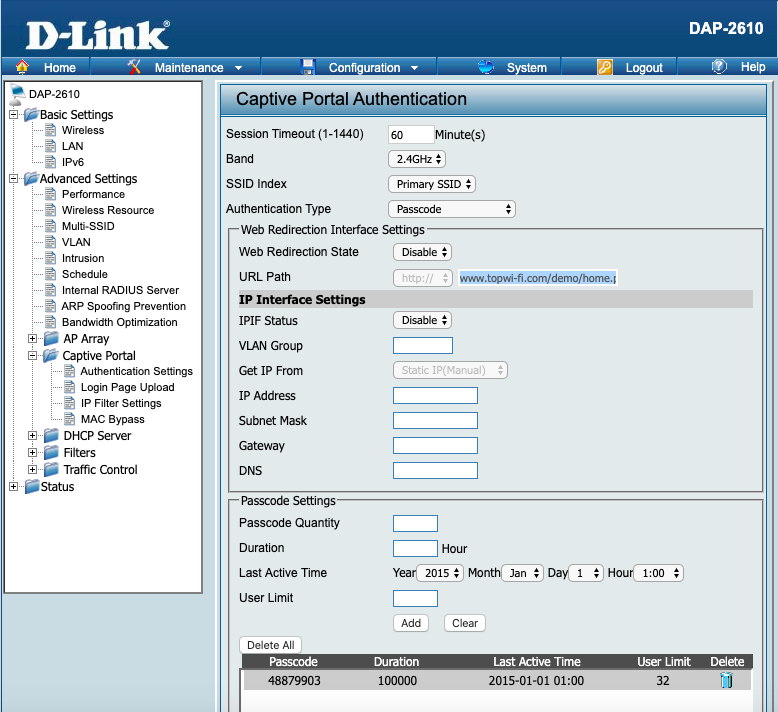
Task: Click the Performance page icon
Action: point(51,194)
